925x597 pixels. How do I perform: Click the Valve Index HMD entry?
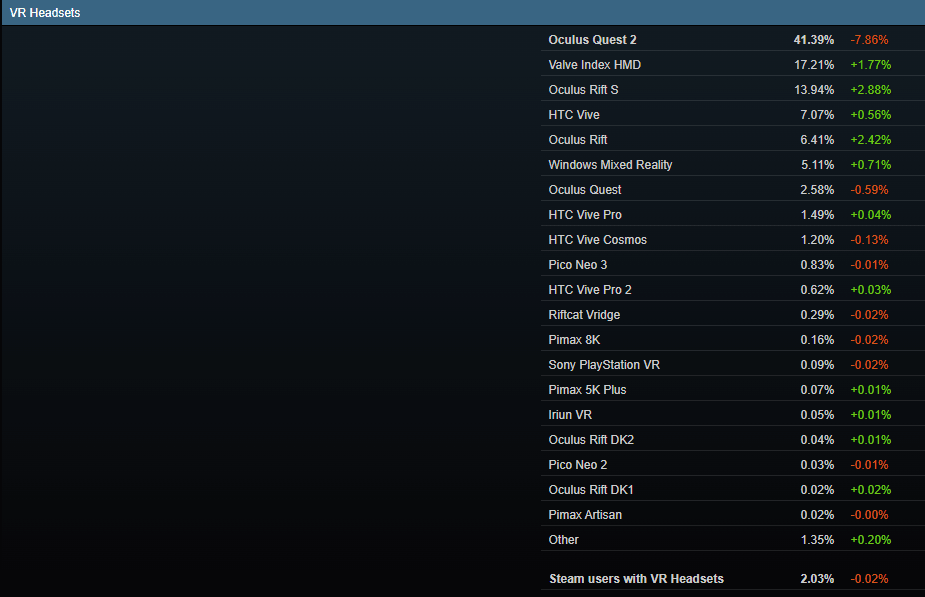coord(595,65)
